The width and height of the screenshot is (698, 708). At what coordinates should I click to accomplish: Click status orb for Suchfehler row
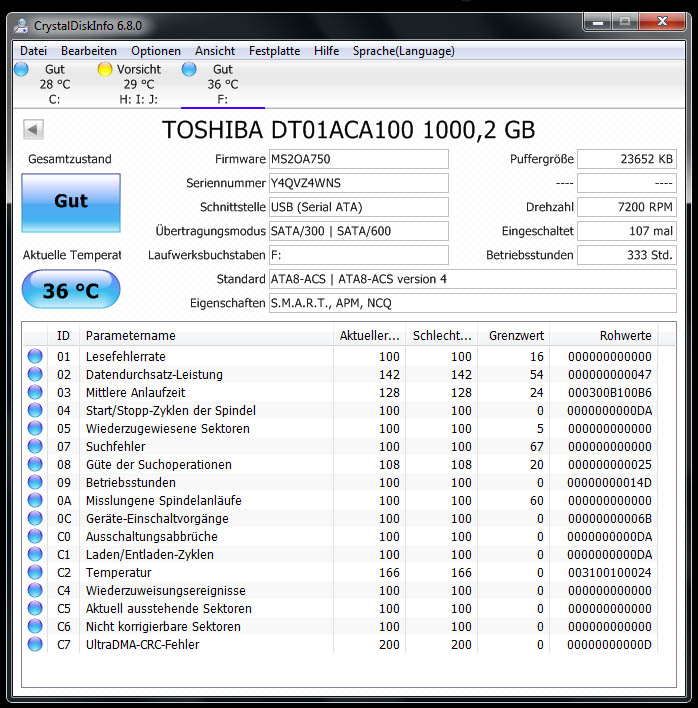[35, 447]
